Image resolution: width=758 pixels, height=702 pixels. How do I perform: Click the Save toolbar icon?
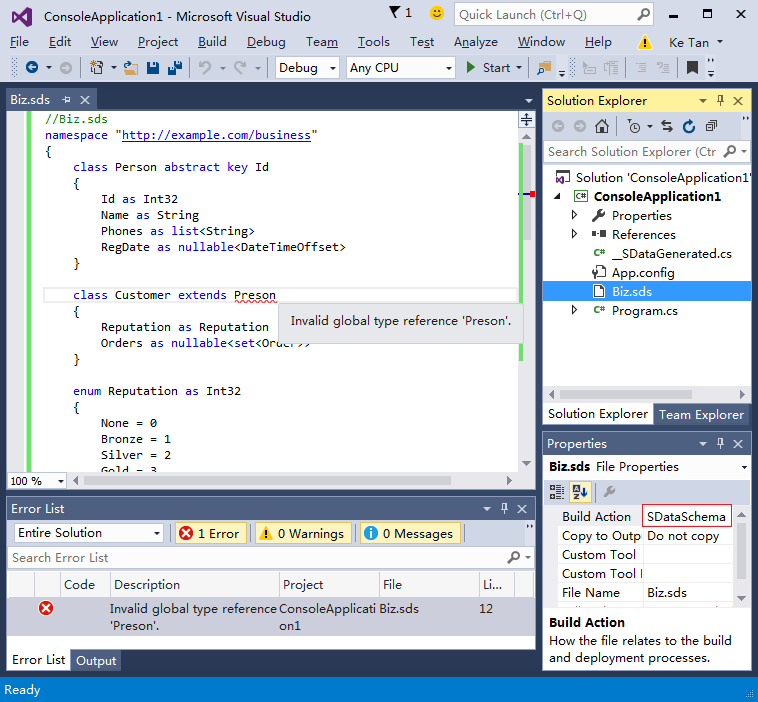pyautogui.click(x=153, y=68)
